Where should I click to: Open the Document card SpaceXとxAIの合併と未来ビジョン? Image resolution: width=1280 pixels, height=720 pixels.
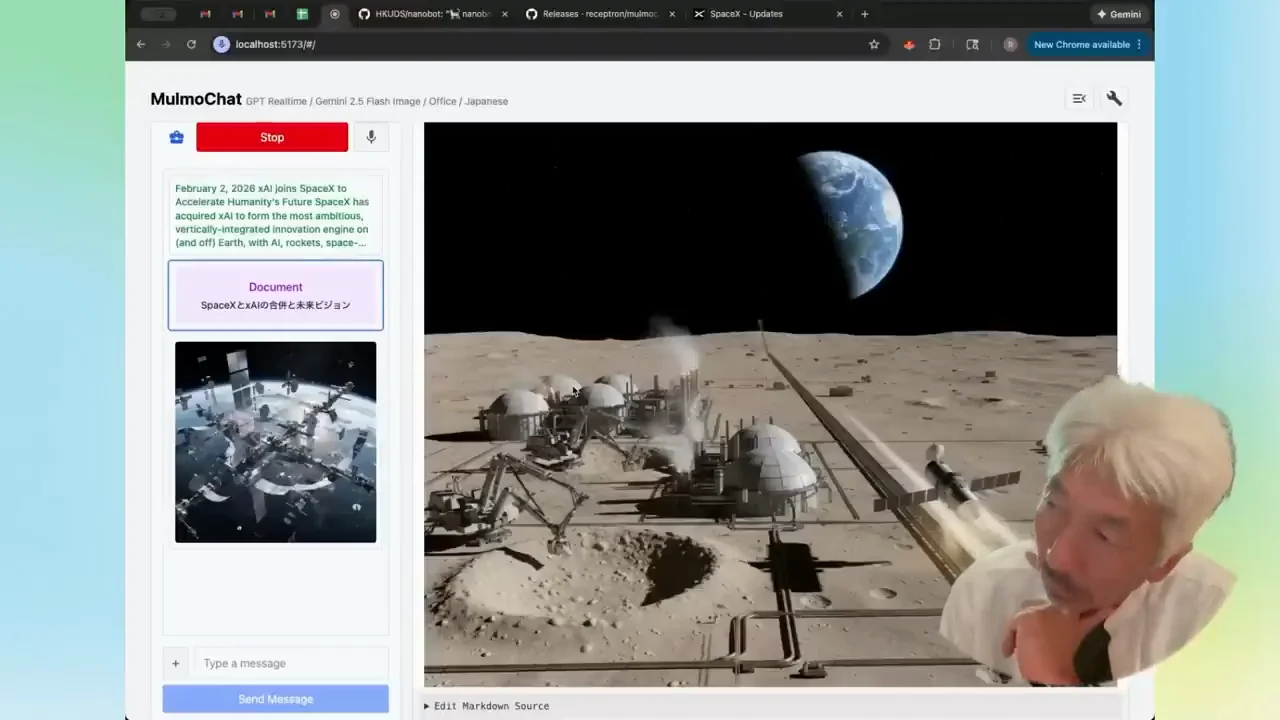coord(276,295)
